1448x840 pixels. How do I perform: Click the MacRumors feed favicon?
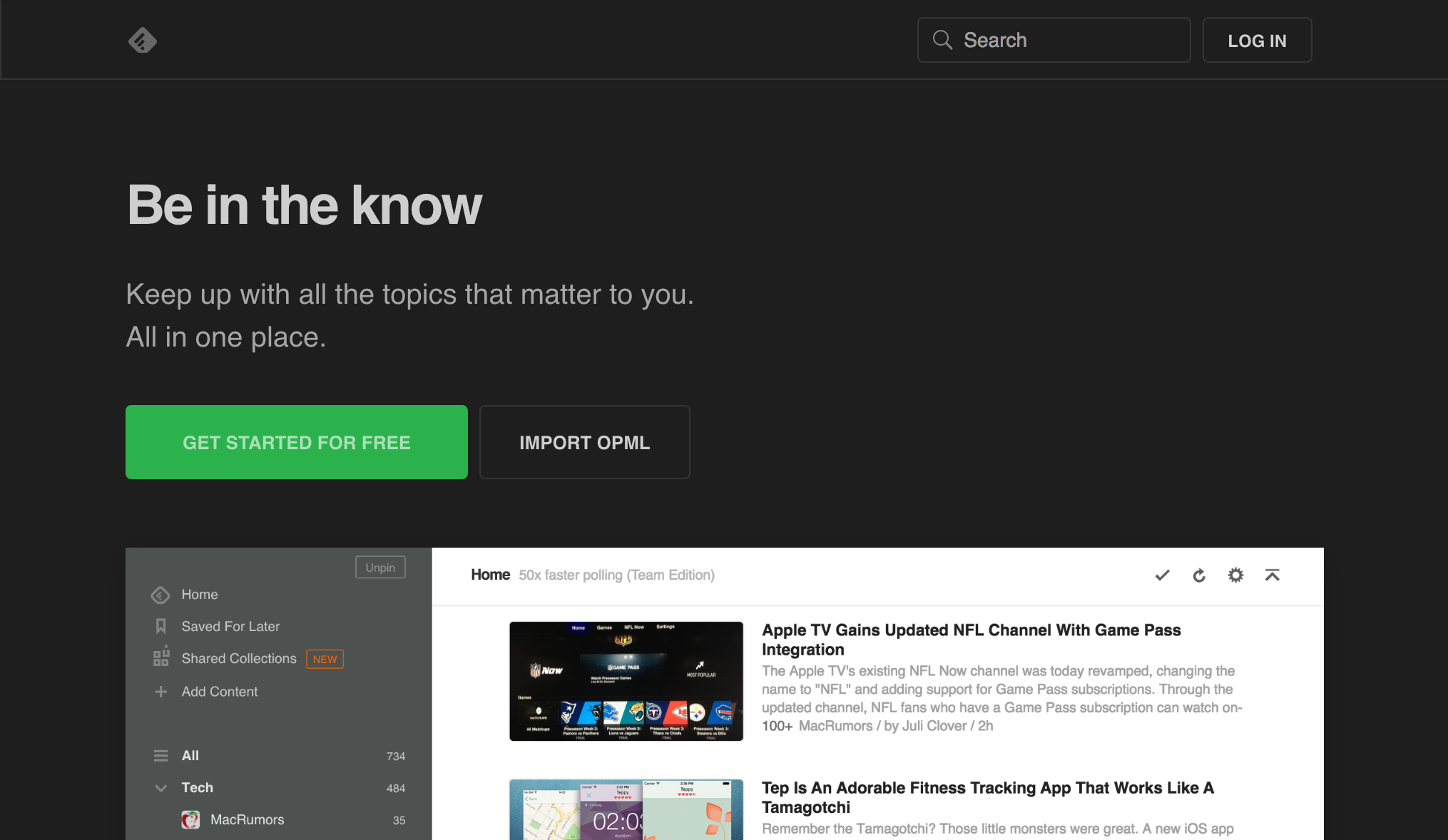point(190,820)
